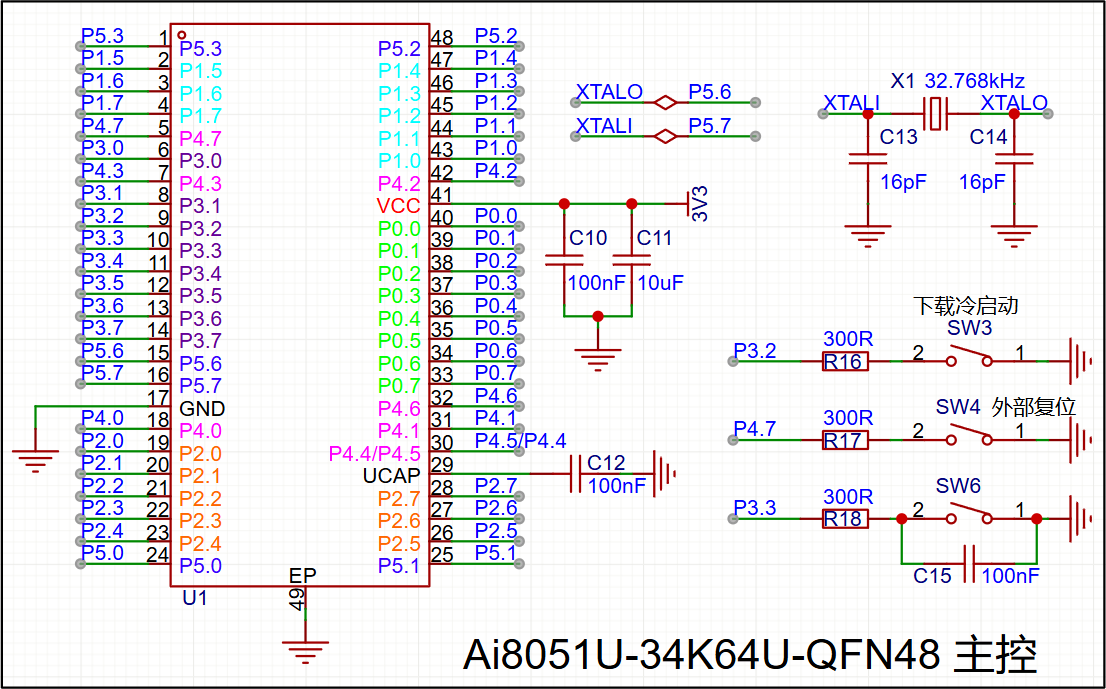Click the P4.4/P4.5 pin name in U1

click(375, 454)
